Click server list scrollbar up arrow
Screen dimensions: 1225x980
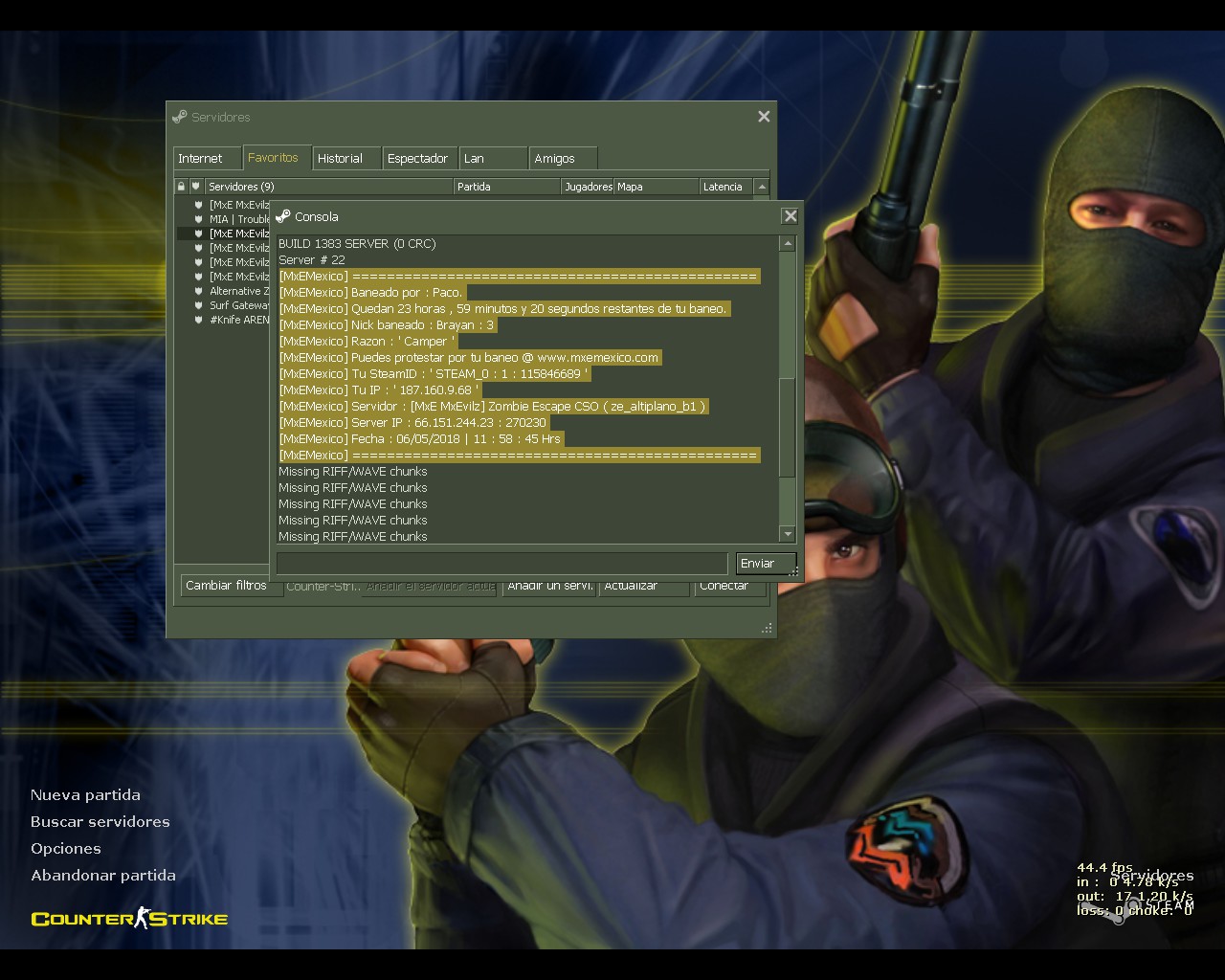(762, 187)
